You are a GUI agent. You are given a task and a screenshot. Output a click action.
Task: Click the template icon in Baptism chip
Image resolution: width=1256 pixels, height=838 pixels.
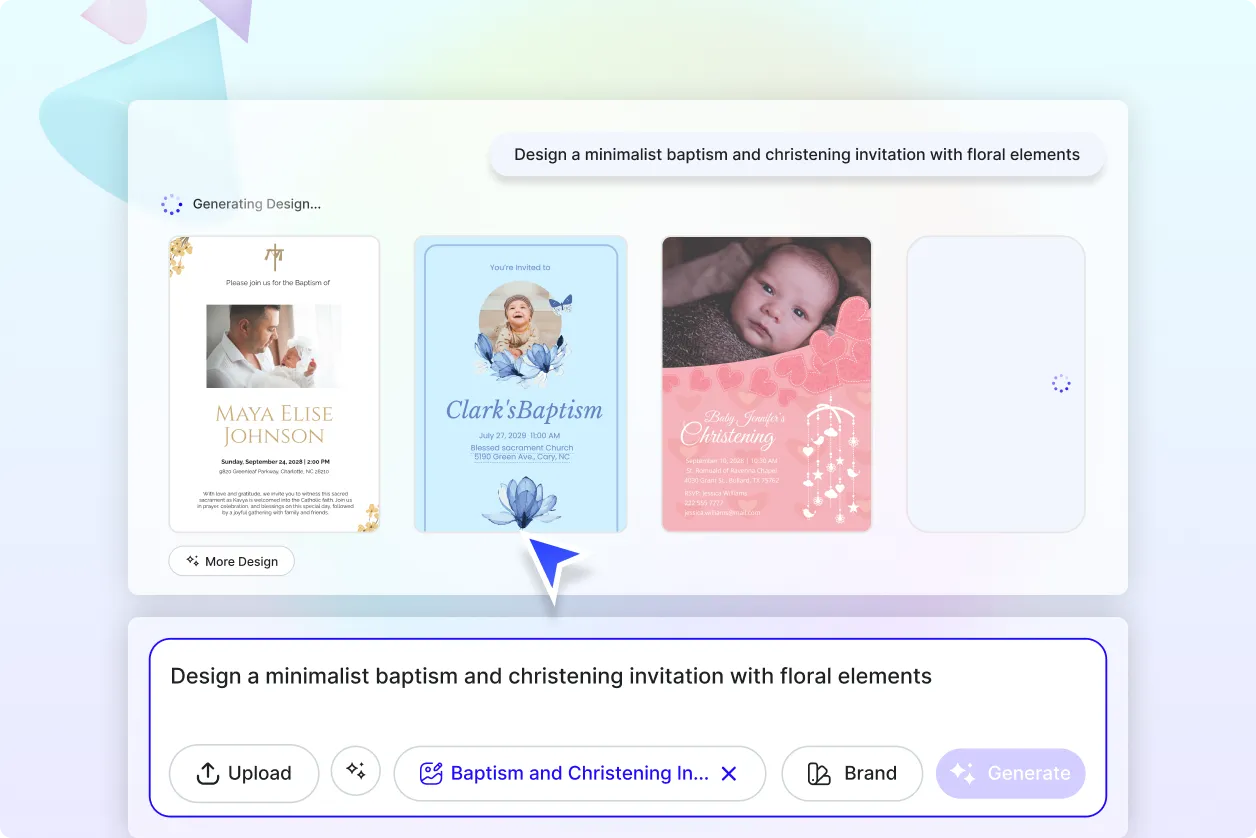tap(431, 774)
